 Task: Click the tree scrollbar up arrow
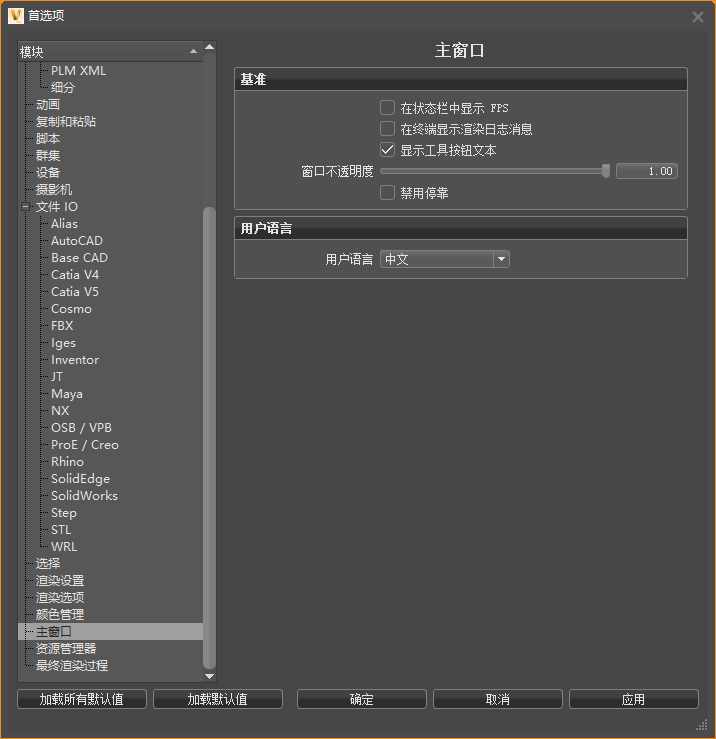210,47
